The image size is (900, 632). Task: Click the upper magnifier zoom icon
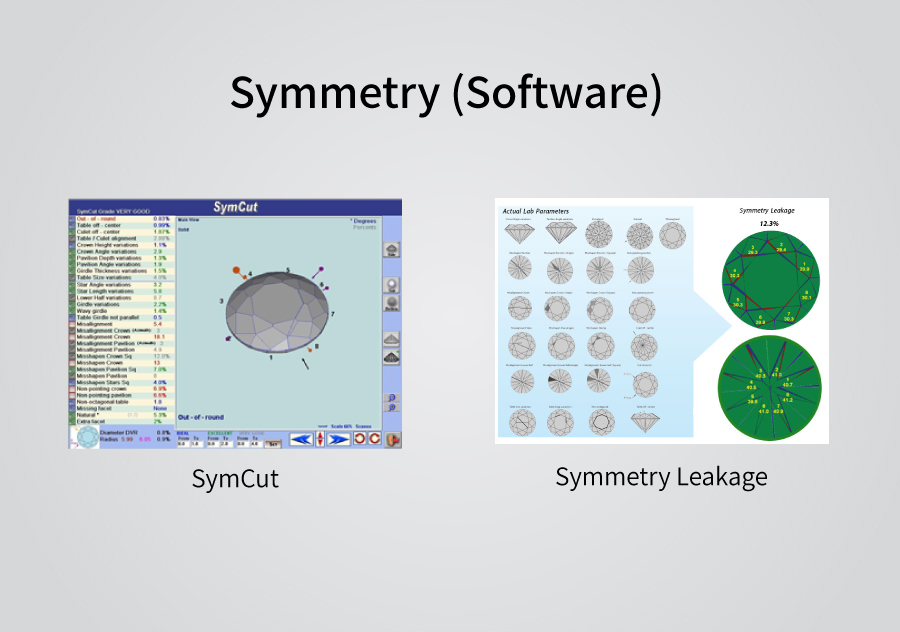(x=392, y=396)
